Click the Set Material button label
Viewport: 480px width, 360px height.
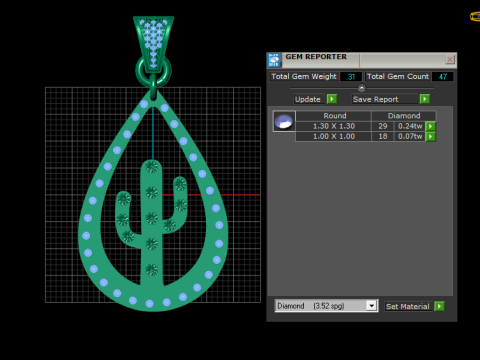(x=408, y=306)
